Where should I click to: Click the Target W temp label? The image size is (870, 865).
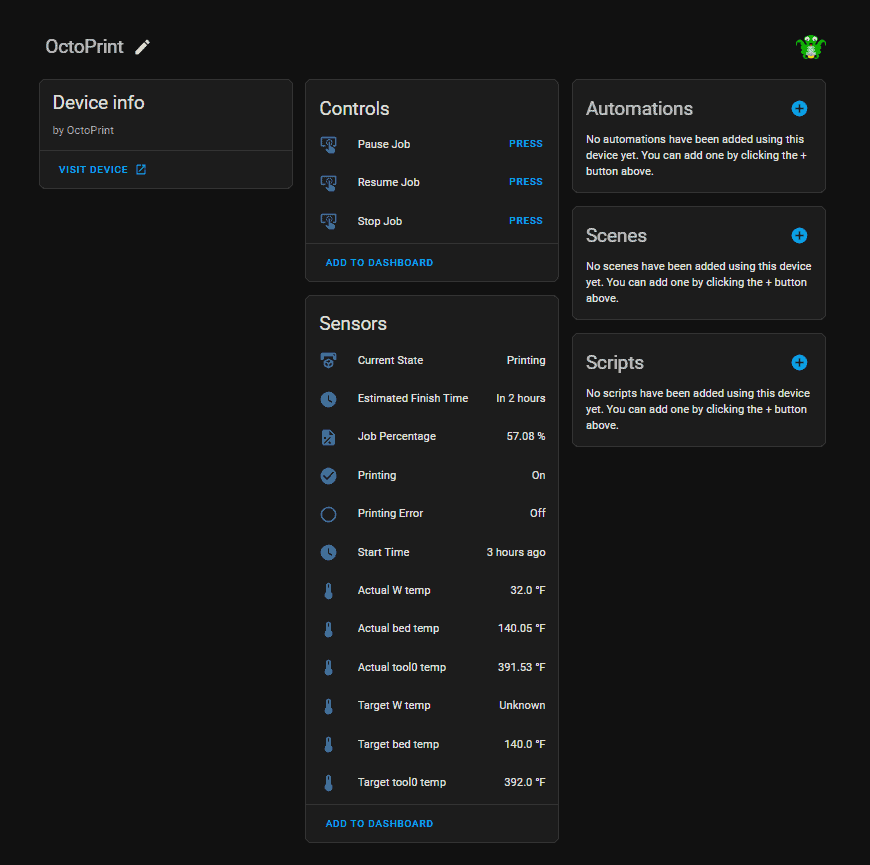tap(394, 706)
